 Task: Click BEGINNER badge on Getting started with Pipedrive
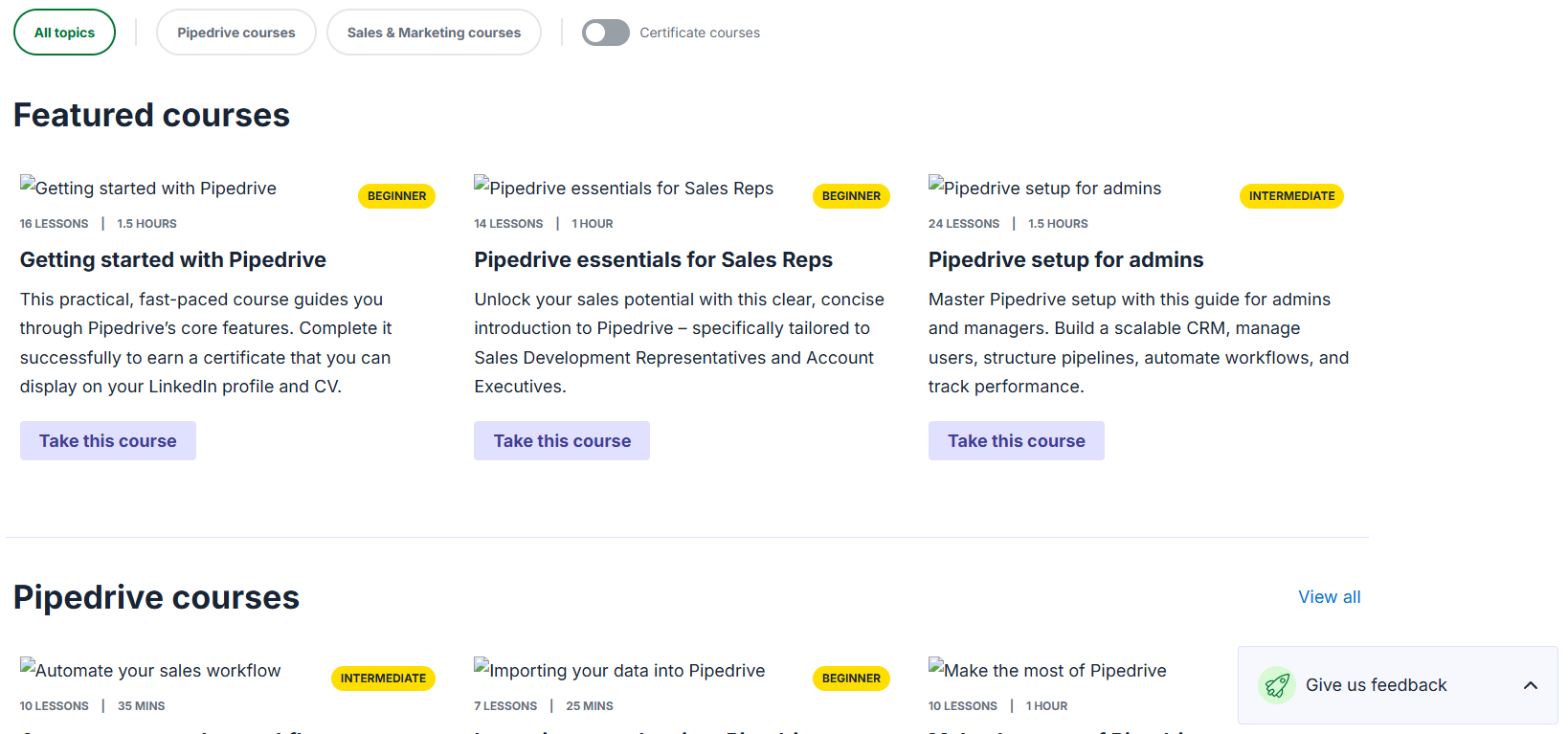397,196
